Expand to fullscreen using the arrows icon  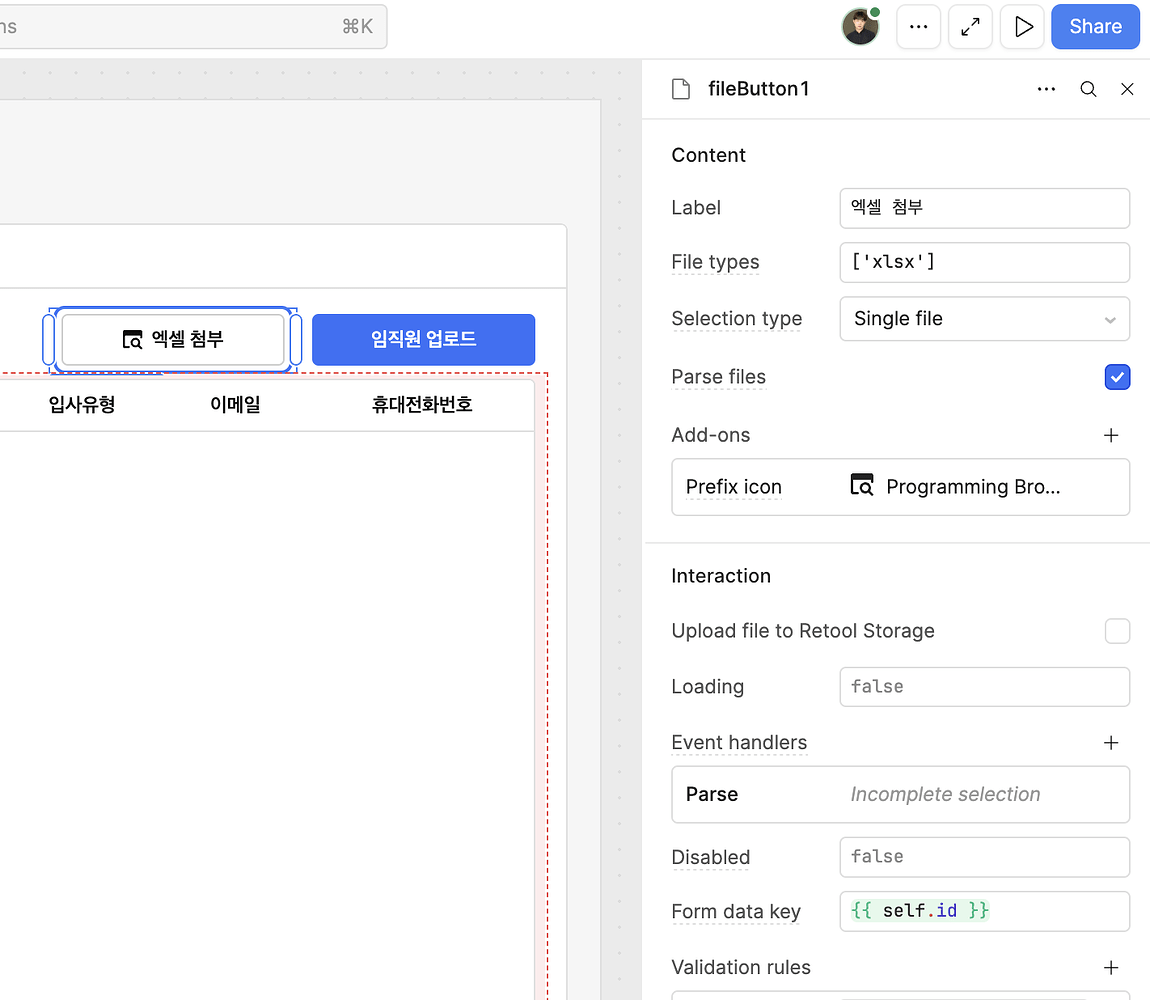(x=969, y=26)
